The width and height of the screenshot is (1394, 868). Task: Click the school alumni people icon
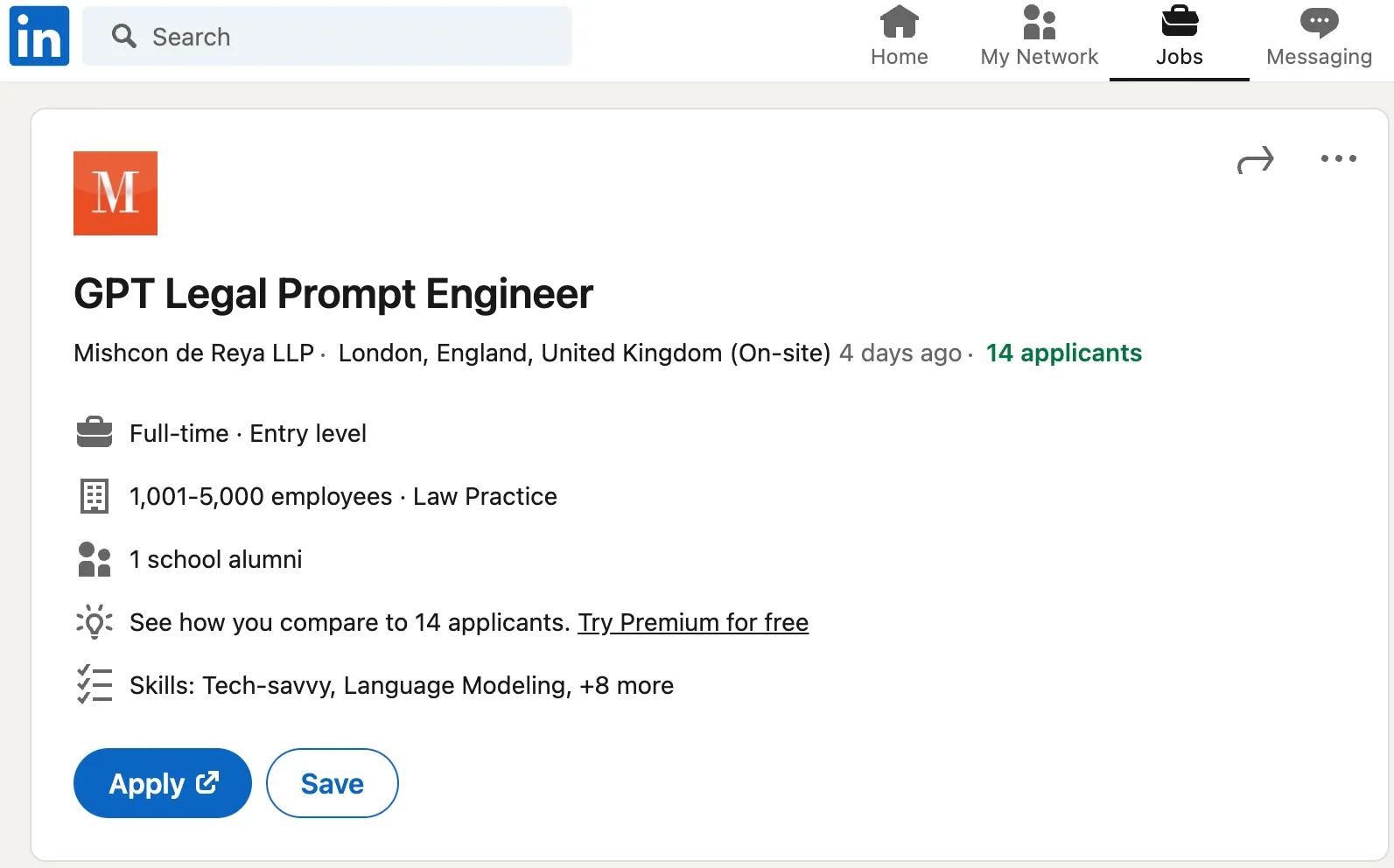coord(95,559)
